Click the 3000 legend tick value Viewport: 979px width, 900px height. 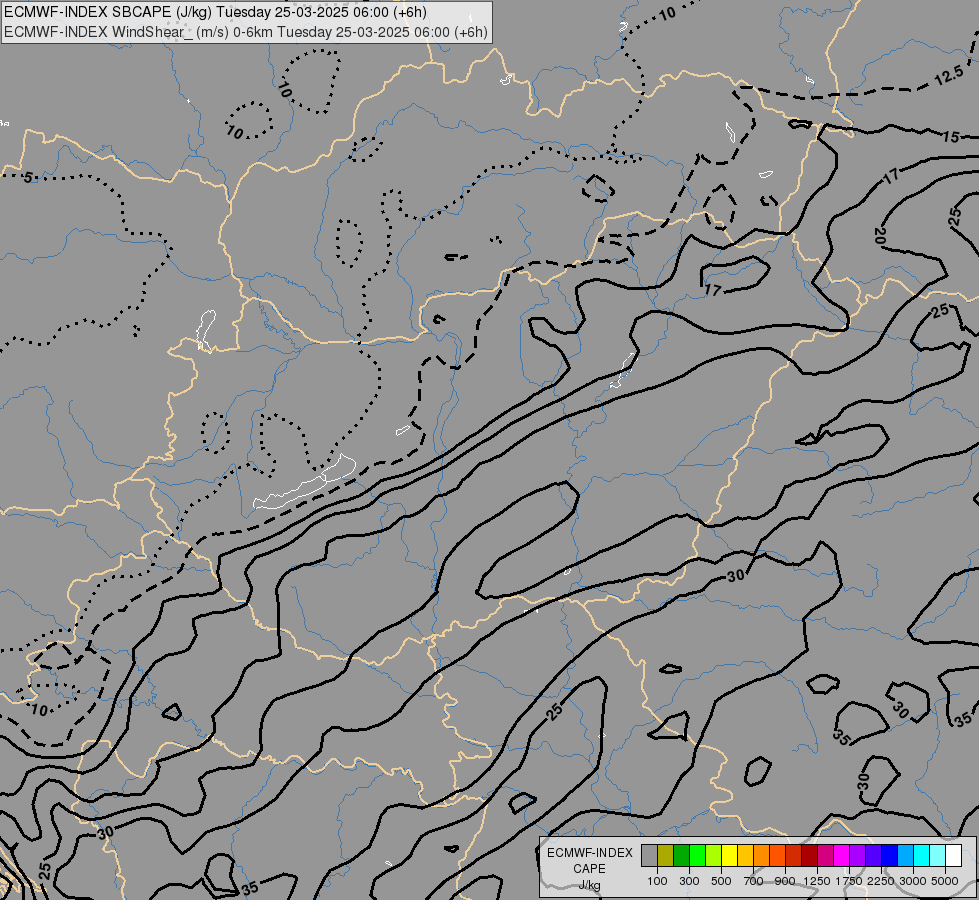[913, 881]
